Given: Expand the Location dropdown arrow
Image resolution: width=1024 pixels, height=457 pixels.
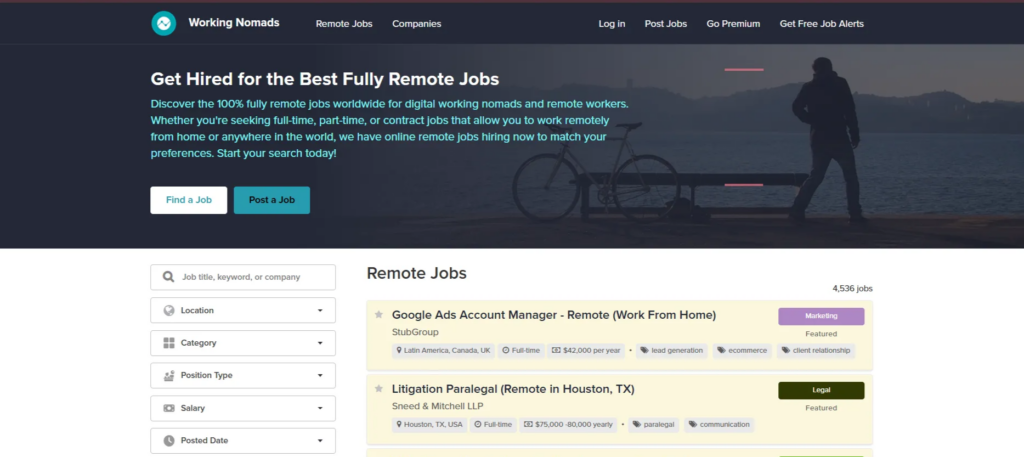Looking at the screenshot, I should (x=319, y=310).
